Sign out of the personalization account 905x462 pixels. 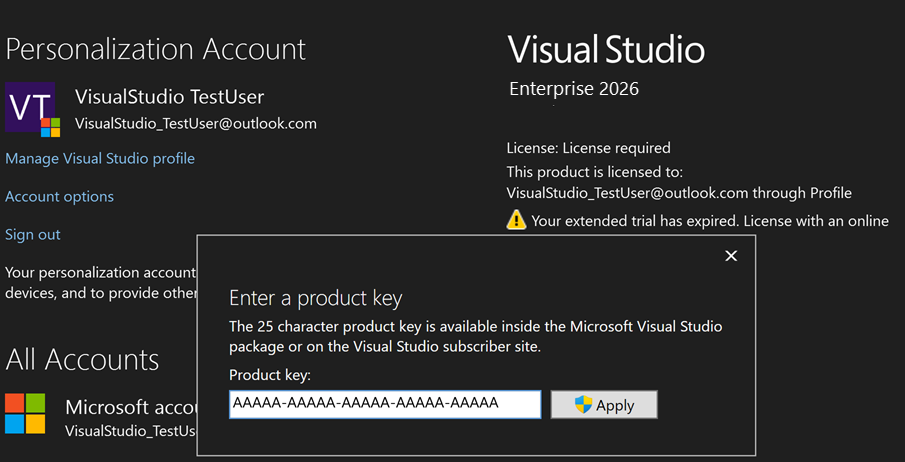click(x=33, y=234)
